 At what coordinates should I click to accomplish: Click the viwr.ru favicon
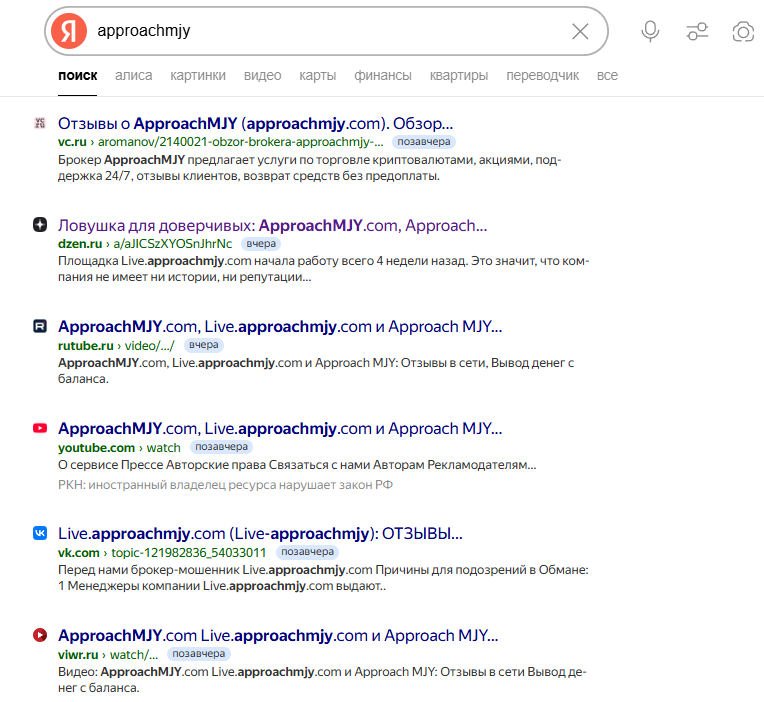[40, 635]
